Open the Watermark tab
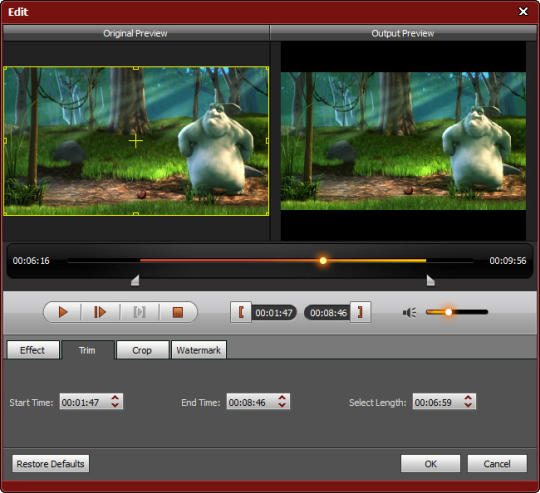This screenshot has width=540, height=493. click(199, 350)
